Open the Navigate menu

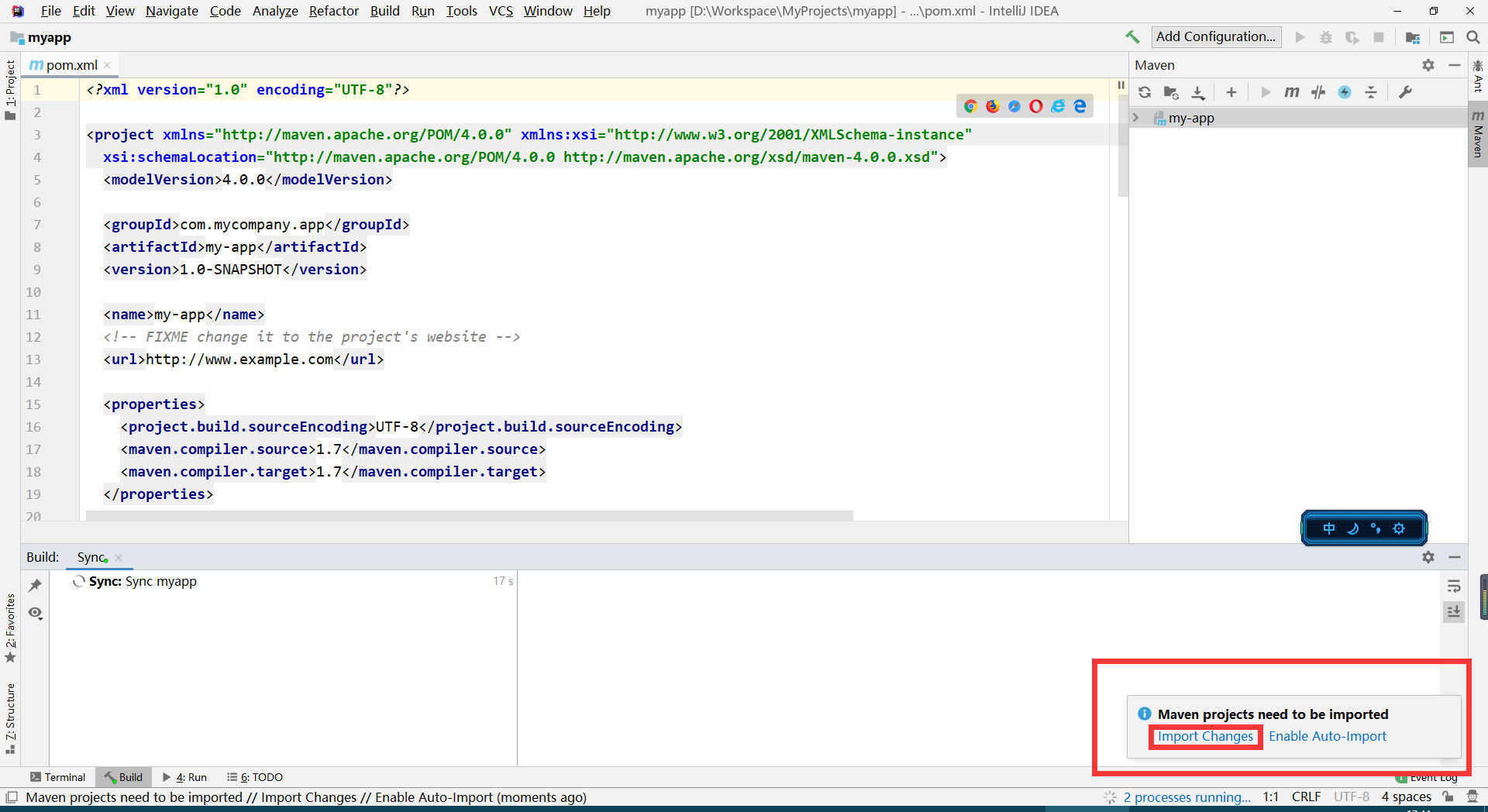coord(172,11)
